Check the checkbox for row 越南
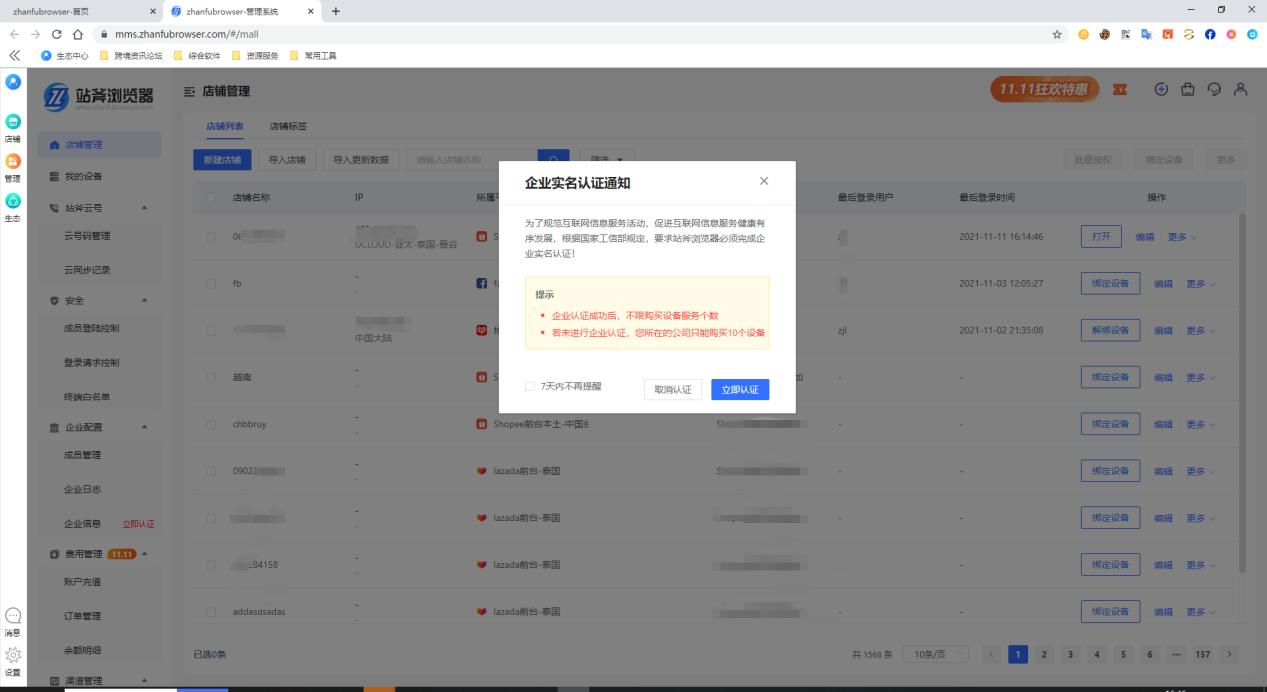1267x692 pixels. click(x=211, y=377)
